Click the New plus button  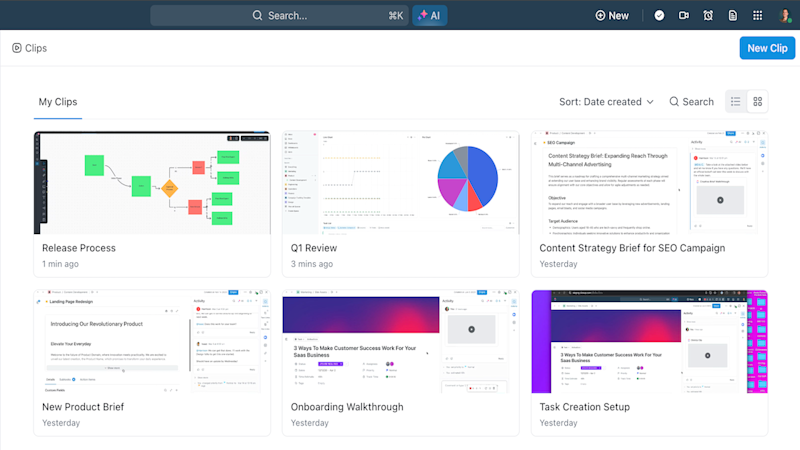coord(612,15)
